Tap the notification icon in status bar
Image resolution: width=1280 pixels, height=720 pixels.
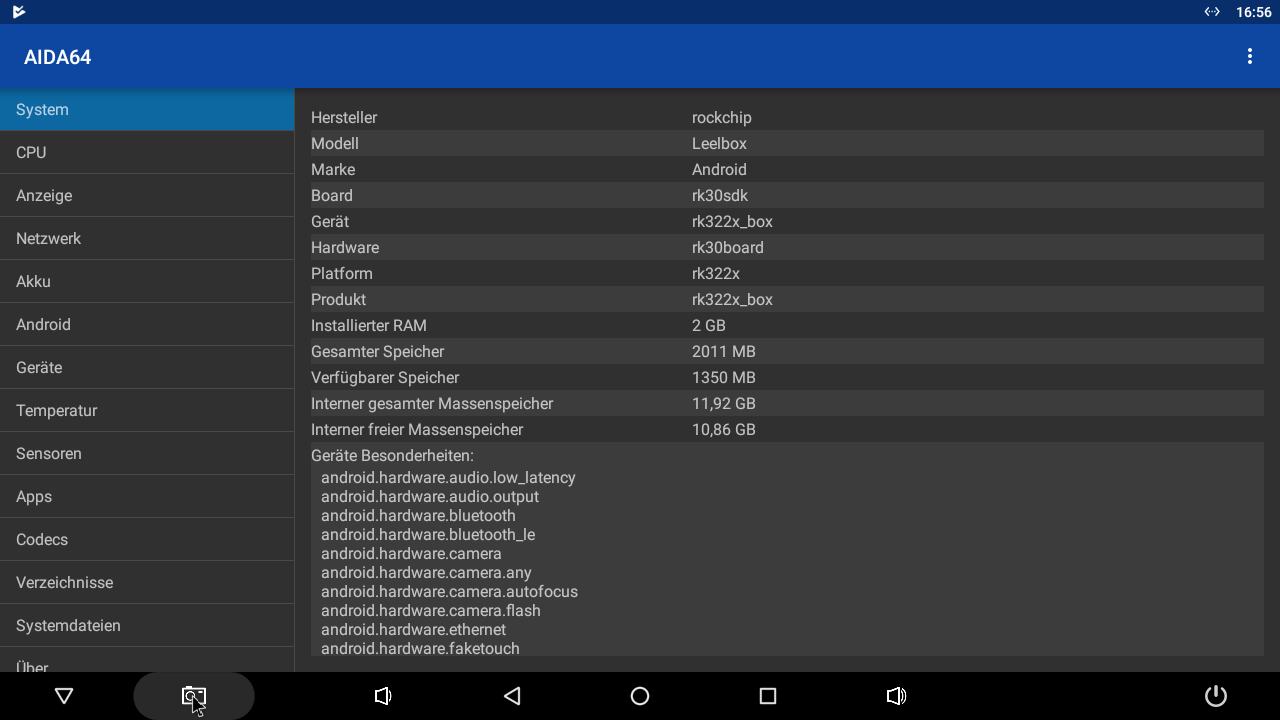(18, 12)
